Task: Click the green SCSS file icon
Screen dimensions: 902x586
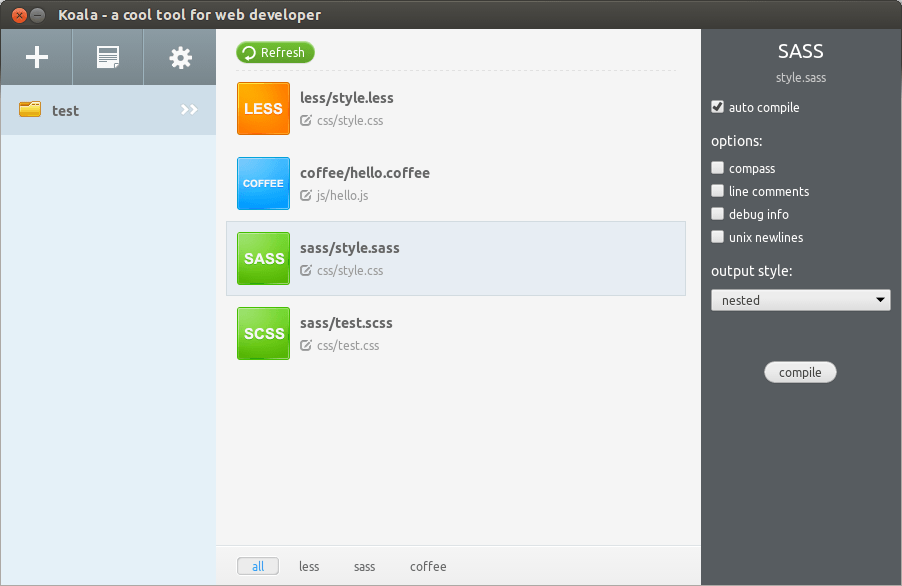Action: [263, 334]
